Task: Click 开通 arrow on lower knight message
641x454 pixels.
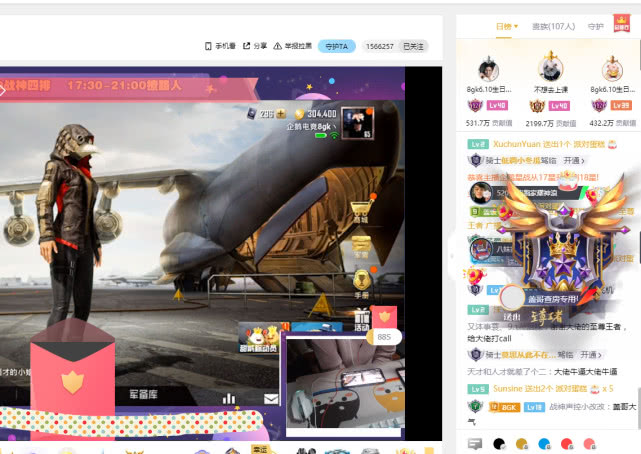Action: [591, 355]
